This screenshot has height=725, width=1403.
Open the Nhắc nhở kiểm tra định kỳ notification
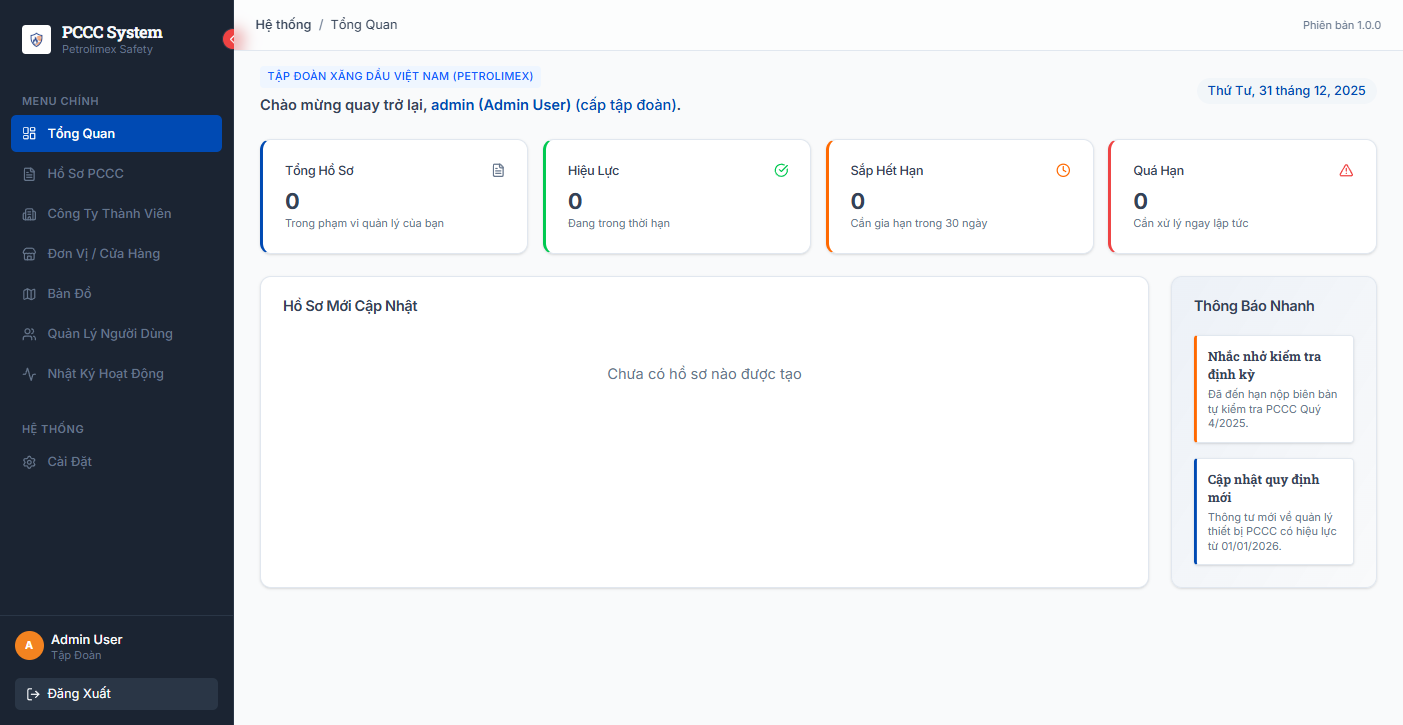point(1274,389)
